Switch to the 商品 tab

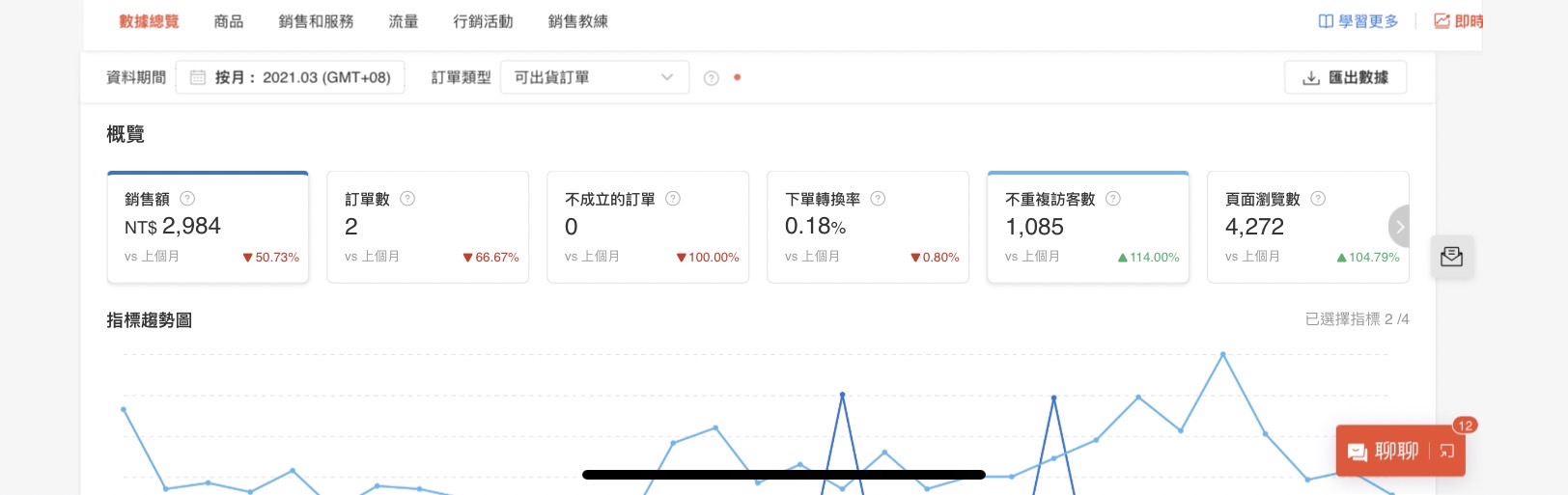click(229, 21)
